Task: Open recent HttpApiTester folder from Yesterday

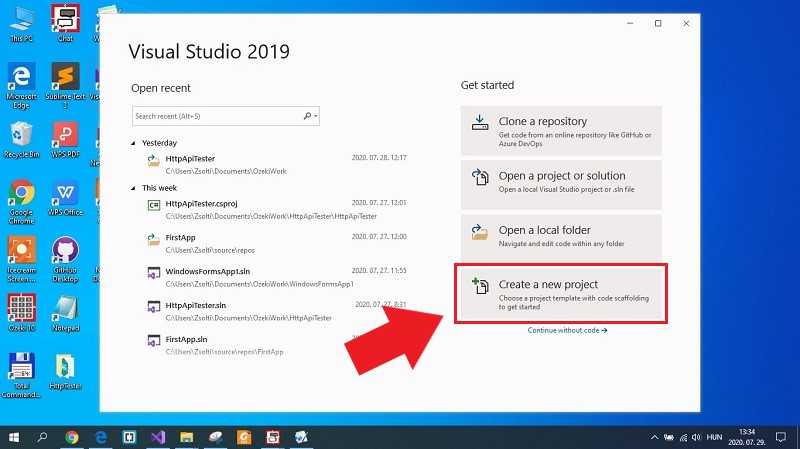Action: tap(276, 164)
